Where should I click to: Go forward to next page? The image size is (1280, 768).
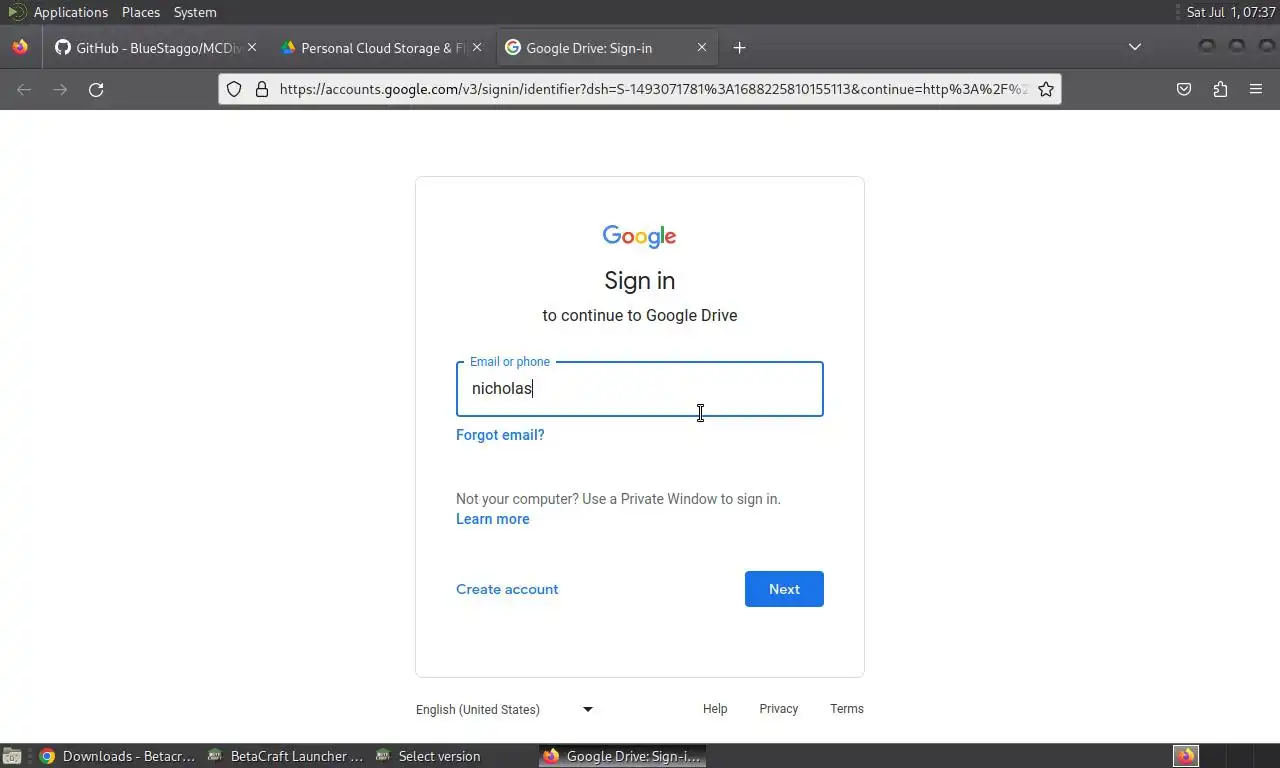point(60,89)
